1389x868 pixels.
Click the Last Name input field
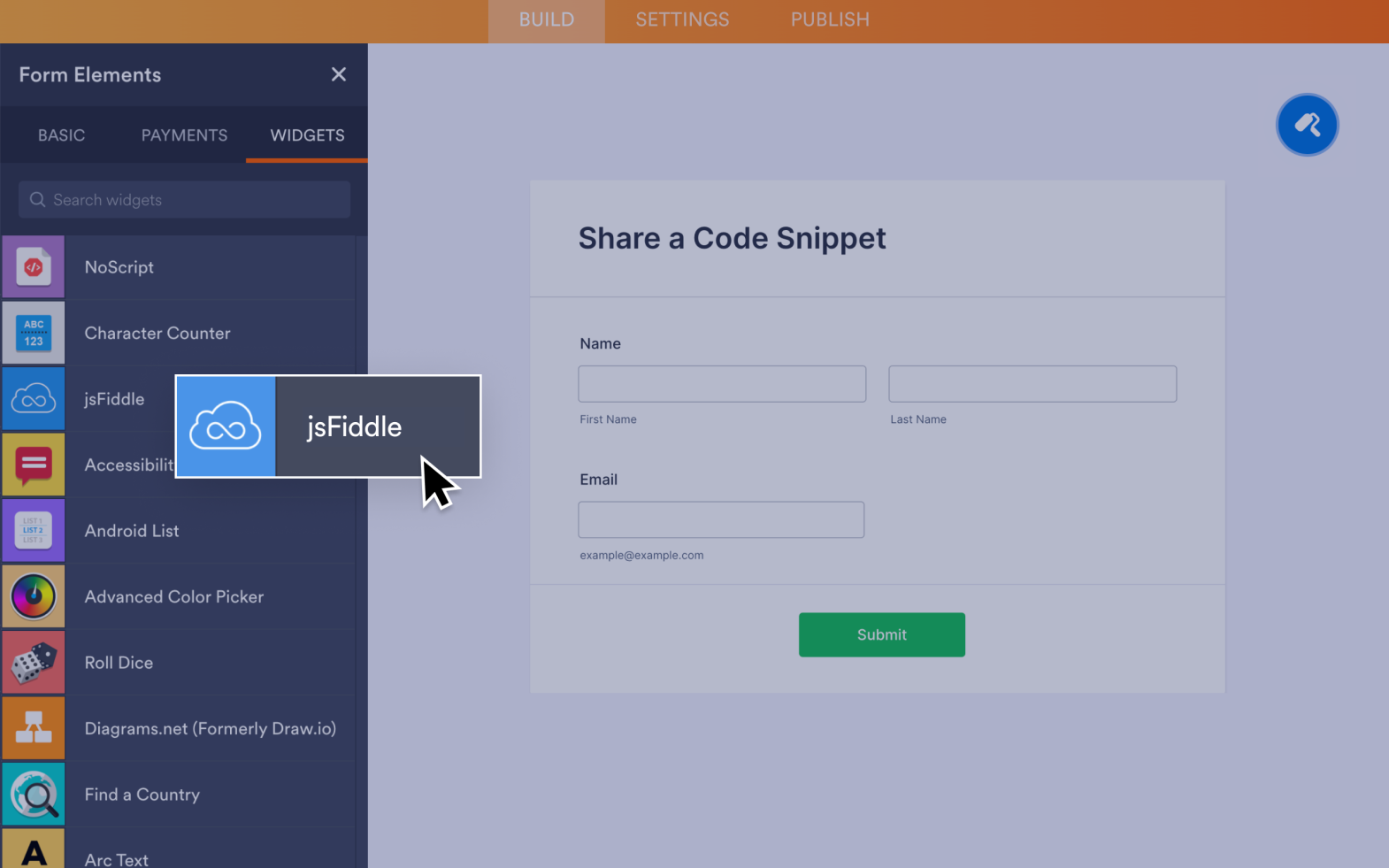[1032, 384]
